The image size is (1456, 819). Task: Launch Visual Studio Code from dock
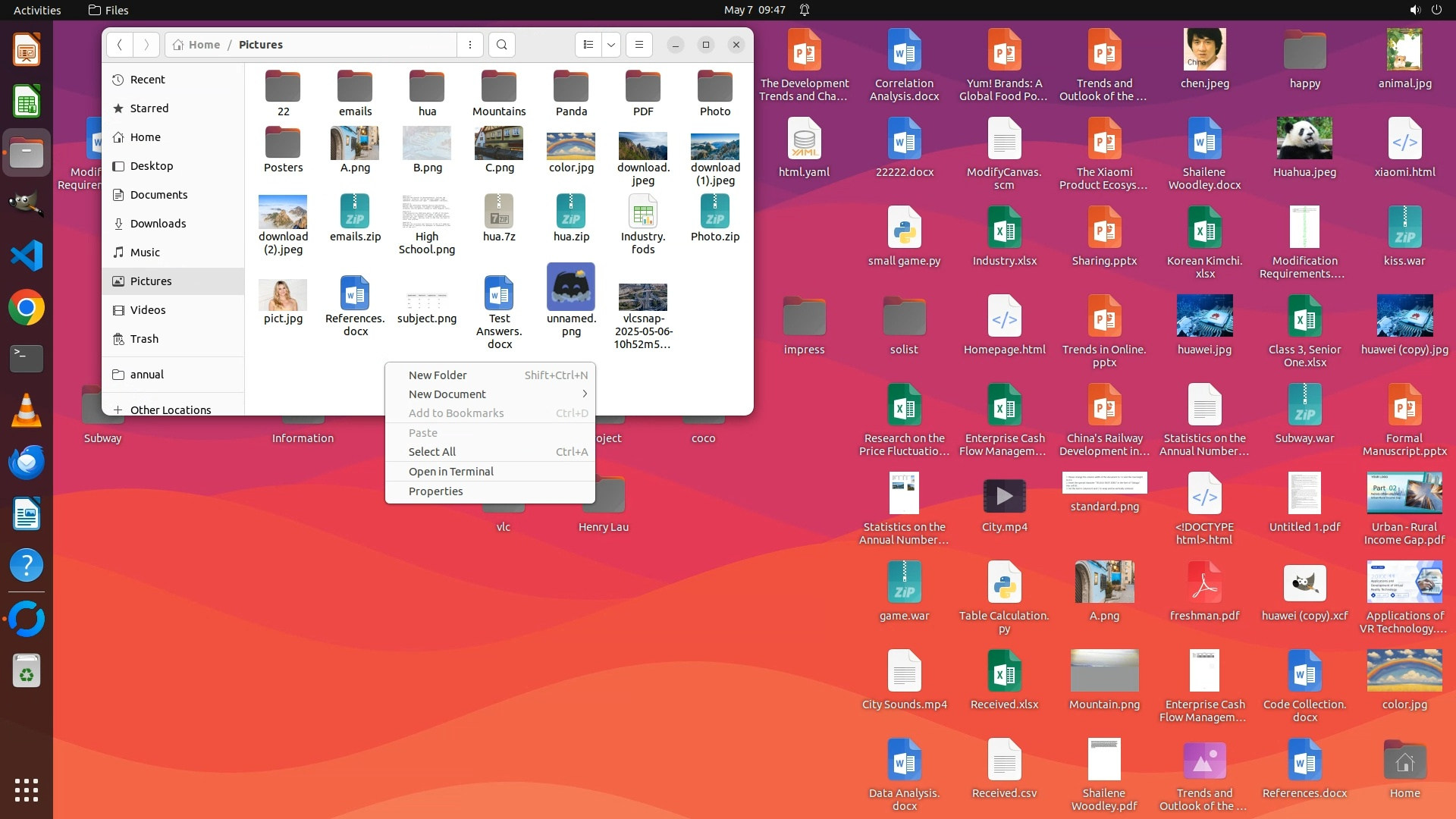[x=27, y=256]
